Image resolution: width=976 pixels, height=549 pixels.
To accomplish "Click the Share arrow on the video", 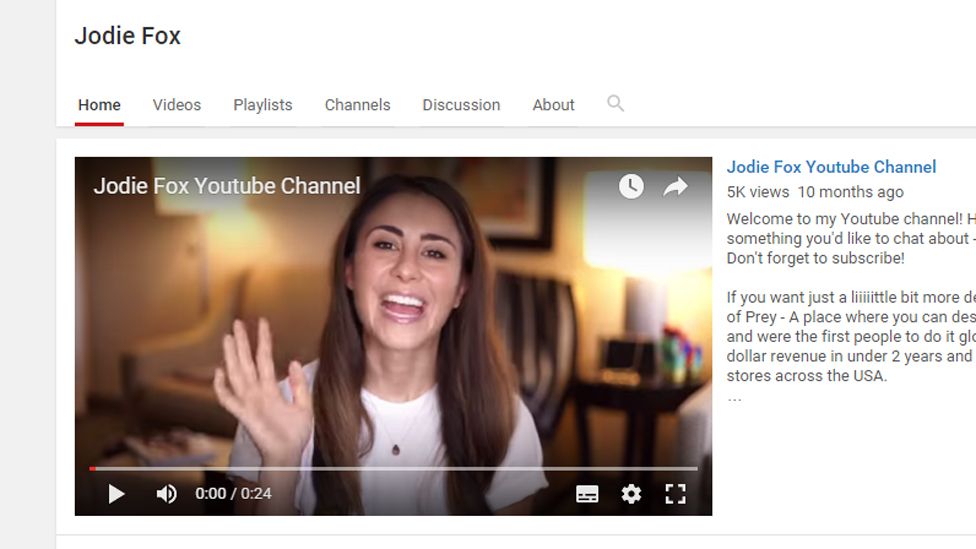I will (x=676, y=186).
